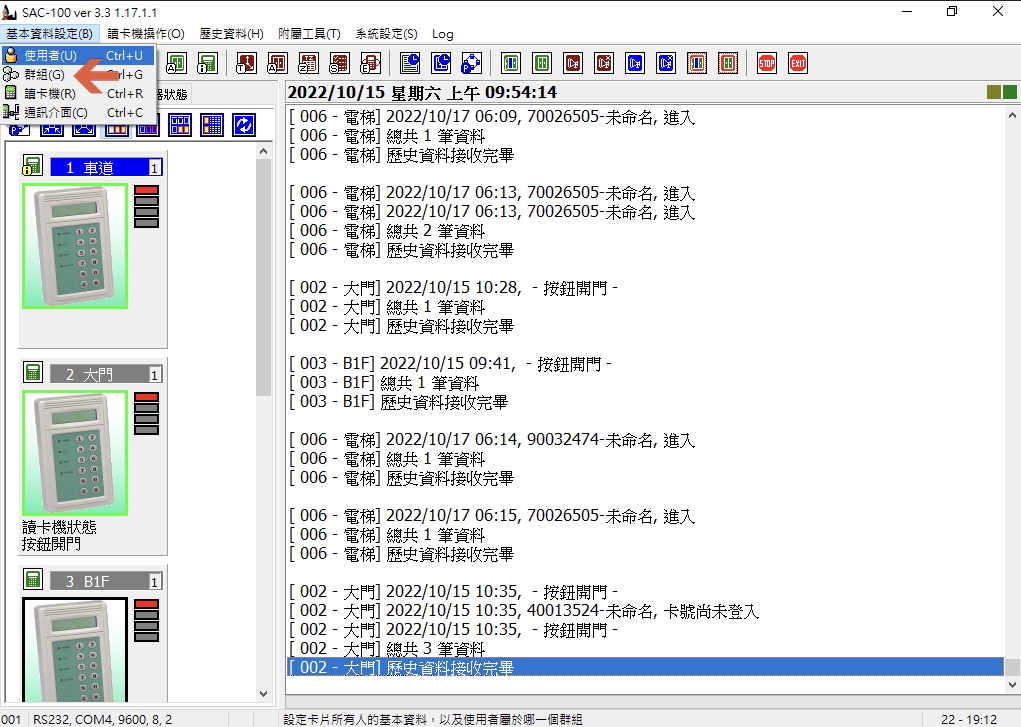Open reader 1 車道 status icon
This screenshot has width=1021, height=727.
32,165
